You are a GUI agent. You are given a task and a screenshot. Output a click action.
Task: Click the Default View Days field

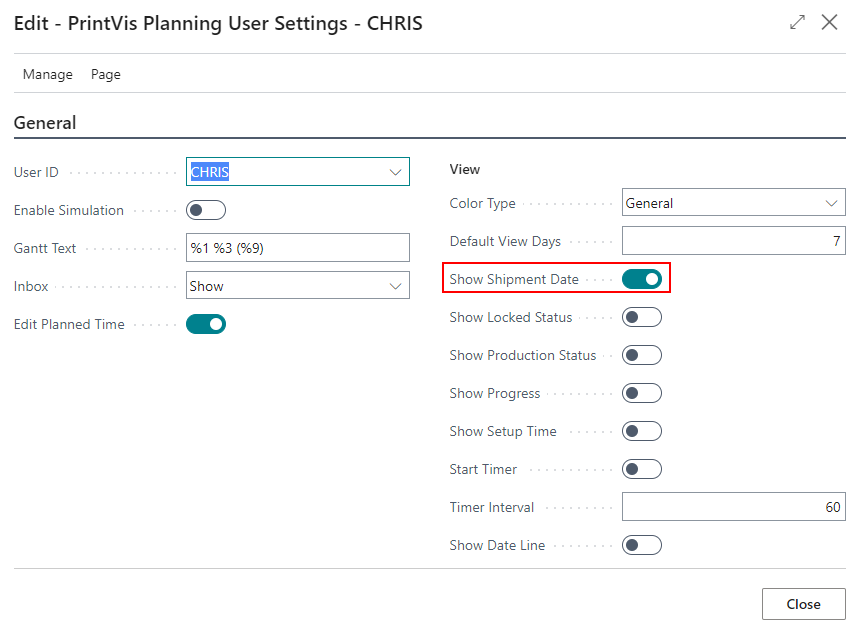pyautogui.click(x=733, y=241)
